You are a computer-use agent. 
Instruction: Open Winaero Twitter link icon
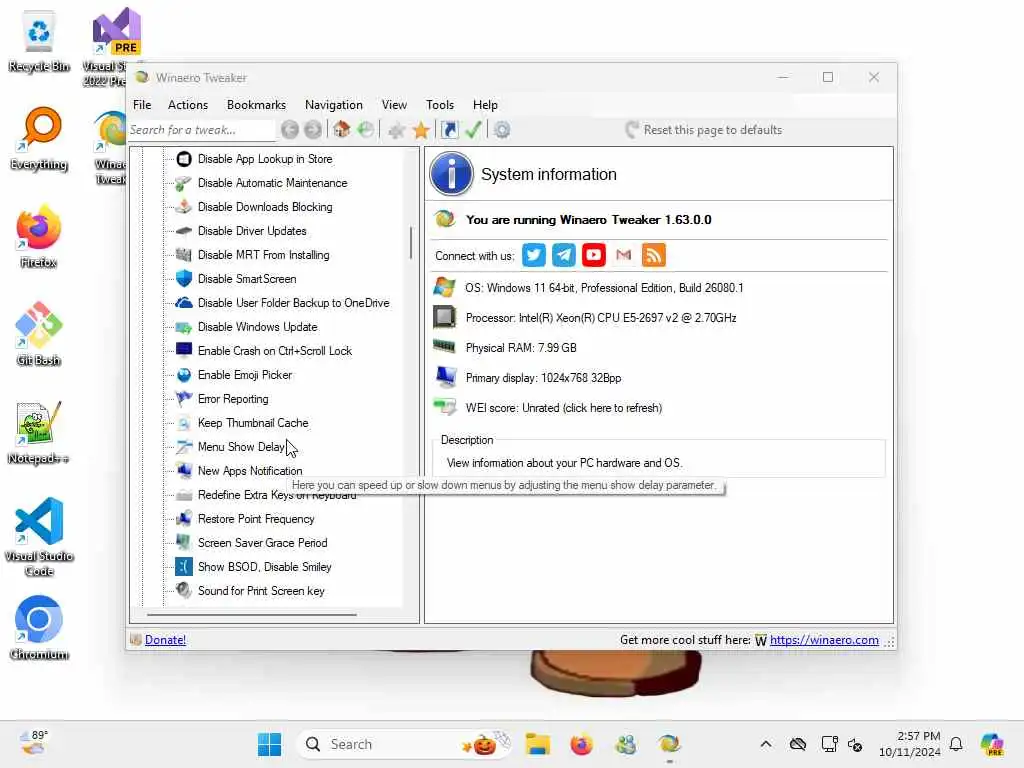coord(534,255)
